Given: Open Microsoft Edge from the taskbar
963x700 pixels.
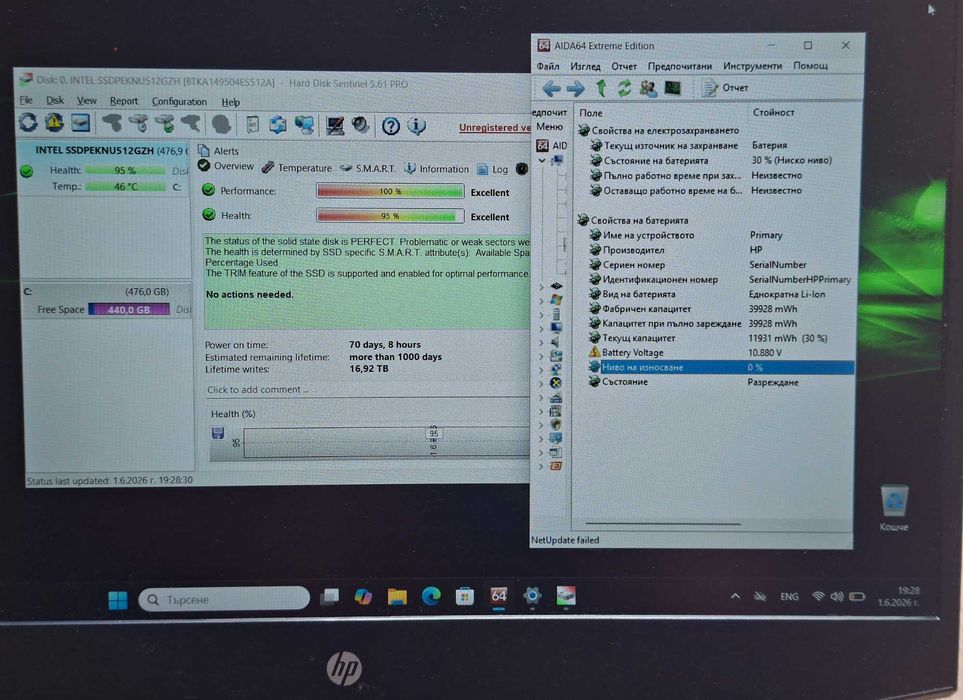Looking at the screenshot, I should coord(431,596).
